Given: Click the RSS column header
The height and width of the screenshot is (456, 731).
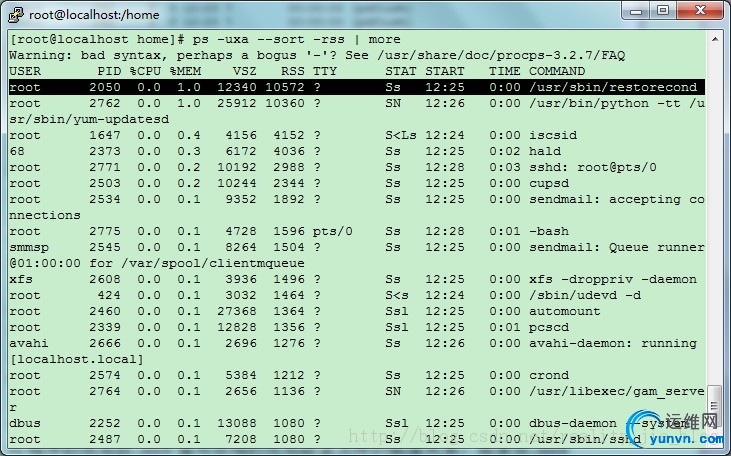Looking at the screenshot, I should click(x=292, y=71).
